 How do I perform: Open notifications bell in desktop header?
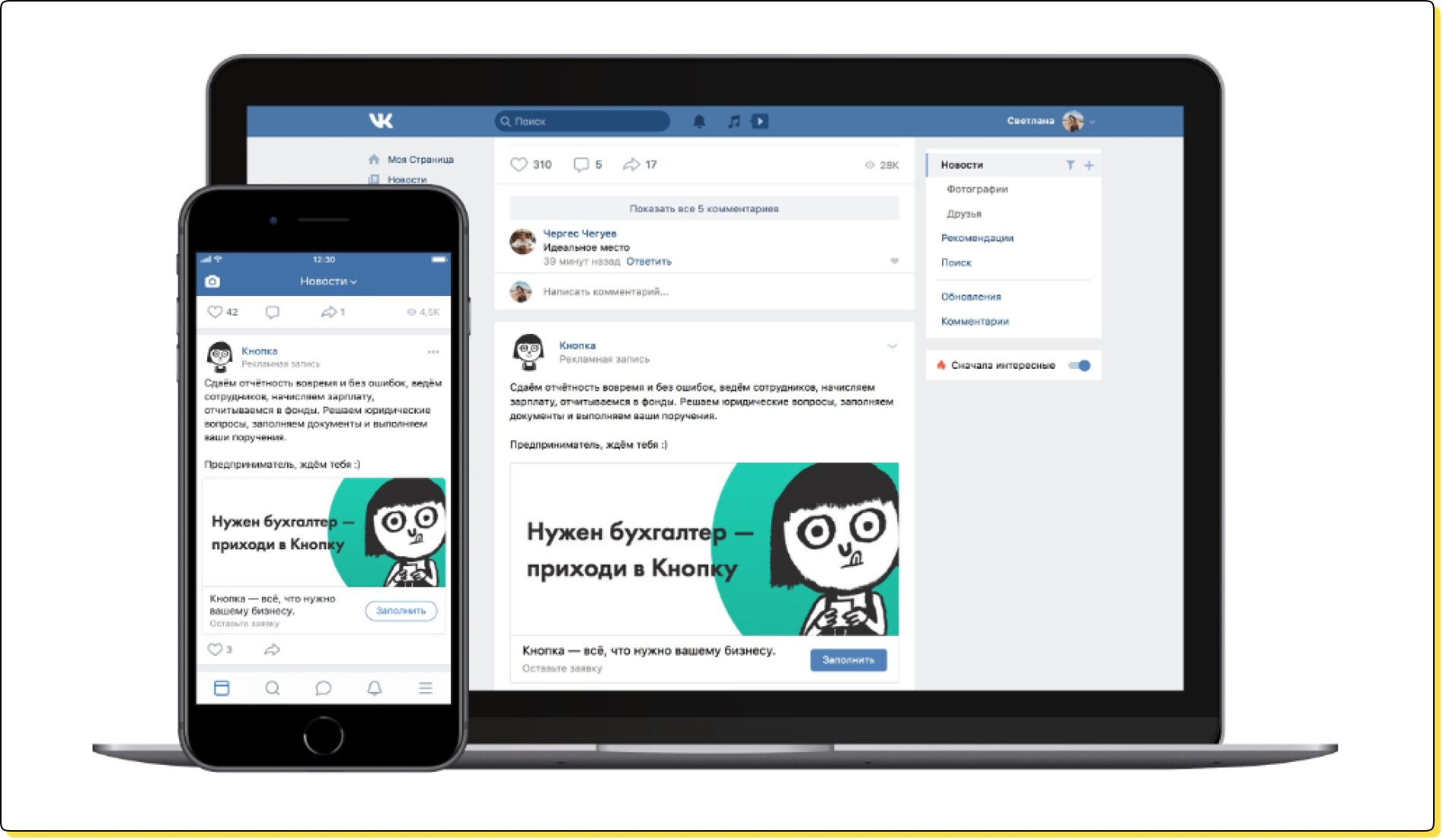coord(699,121)
